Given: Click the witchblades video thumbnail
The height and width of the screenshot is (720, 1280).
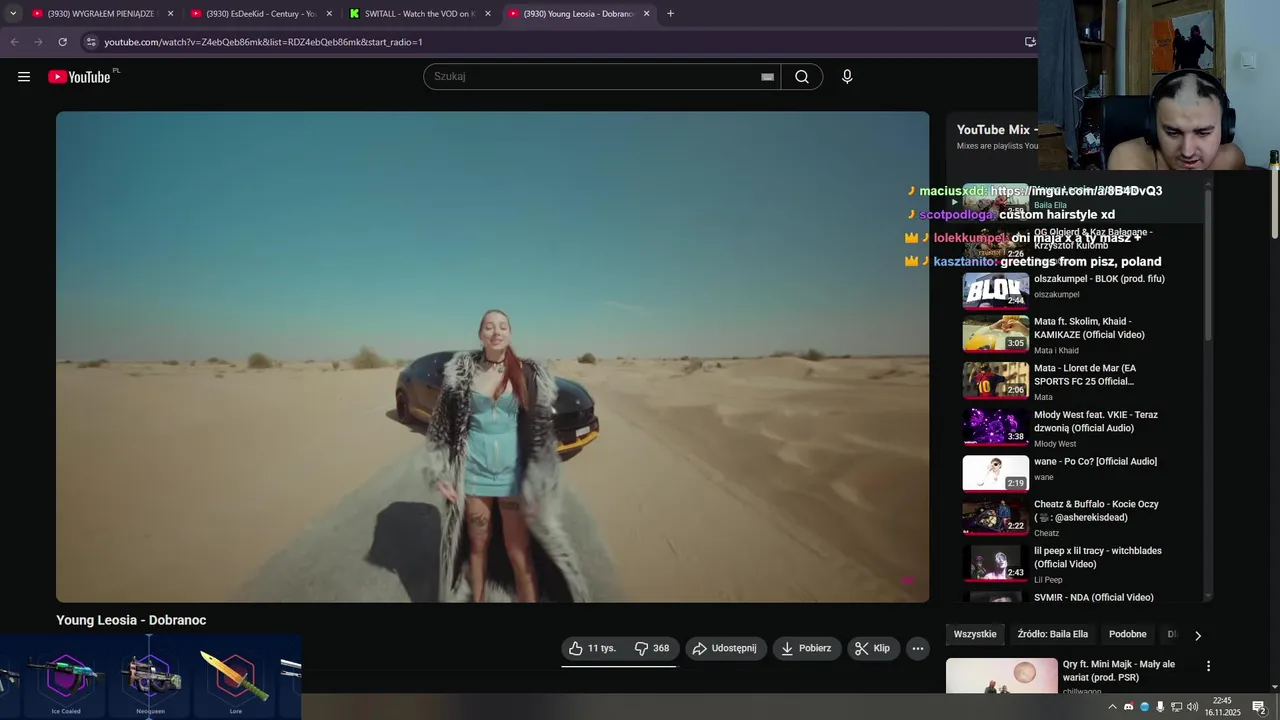Looking at the screenshot, I should pyautogui.click(x=995, y=563).
